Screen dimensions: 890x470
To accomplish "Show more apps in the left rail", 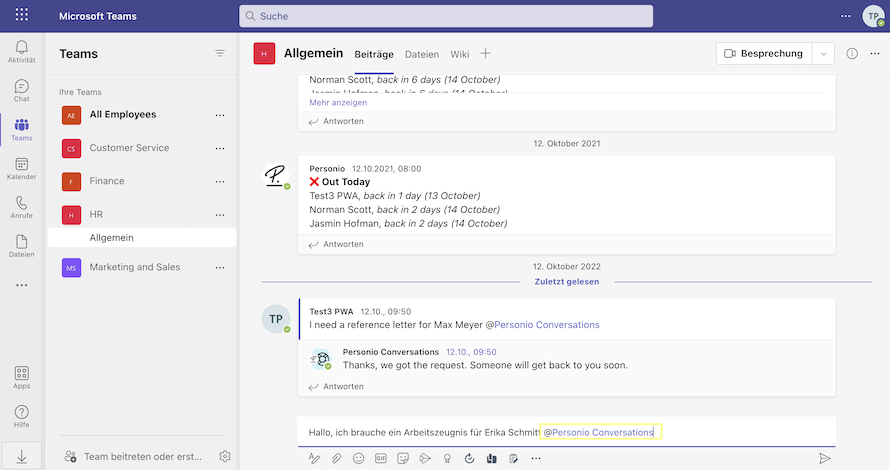I will click(22, 285).
